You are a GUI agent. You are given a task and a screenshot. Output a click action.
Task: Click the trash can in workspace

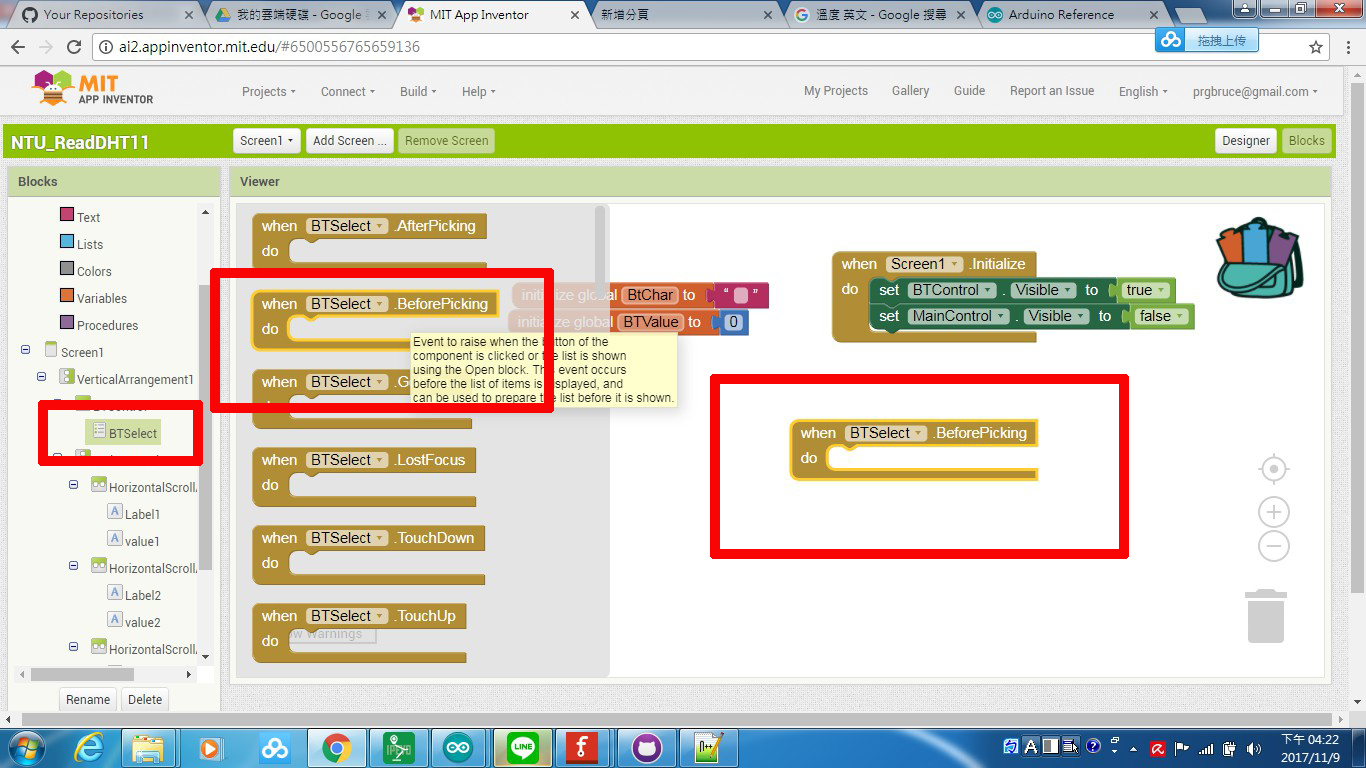point(1265,616)
